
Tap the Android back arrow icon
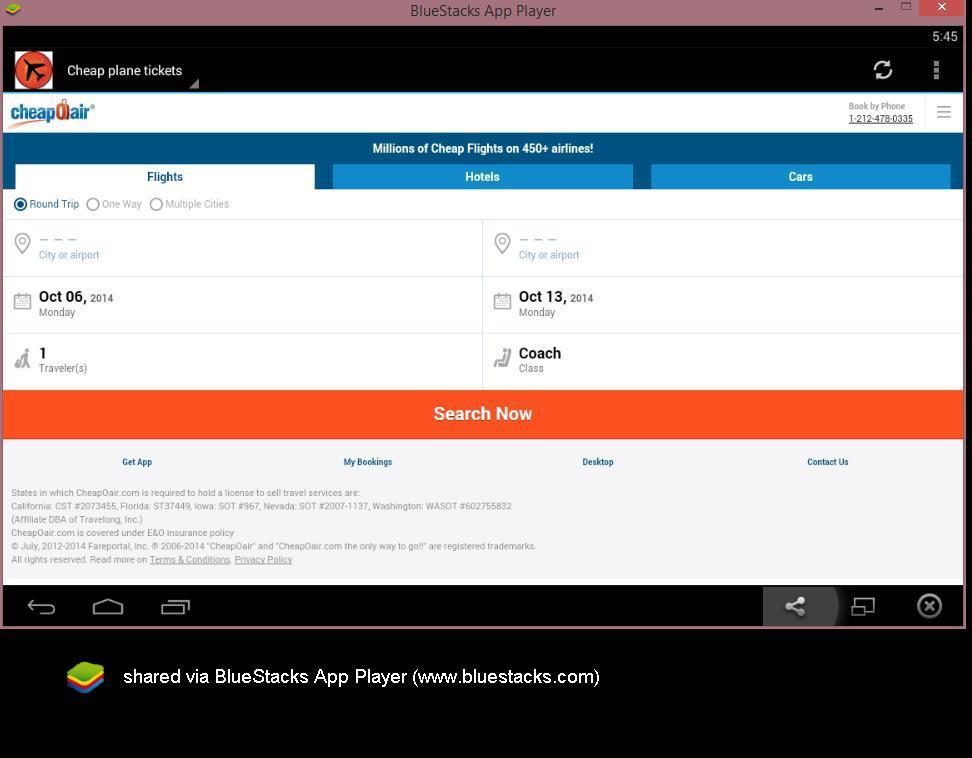coord(41,606)
